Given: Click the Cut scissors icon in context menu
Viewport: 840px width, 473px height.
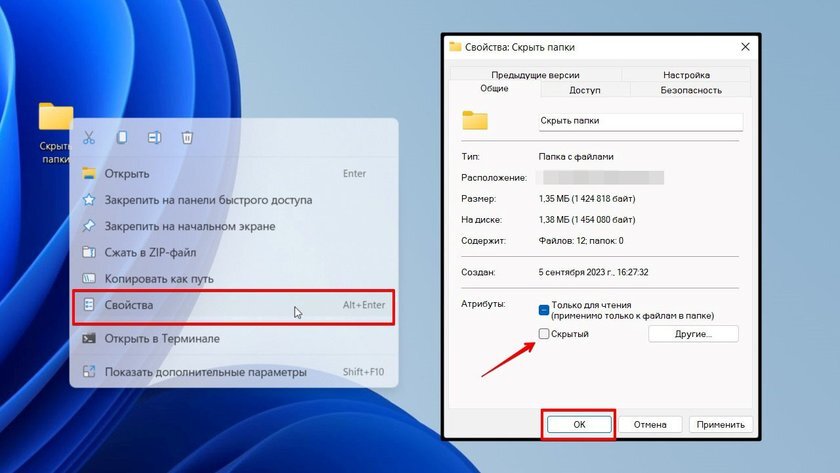Looking at the screenshot, I should pos(89,138).
